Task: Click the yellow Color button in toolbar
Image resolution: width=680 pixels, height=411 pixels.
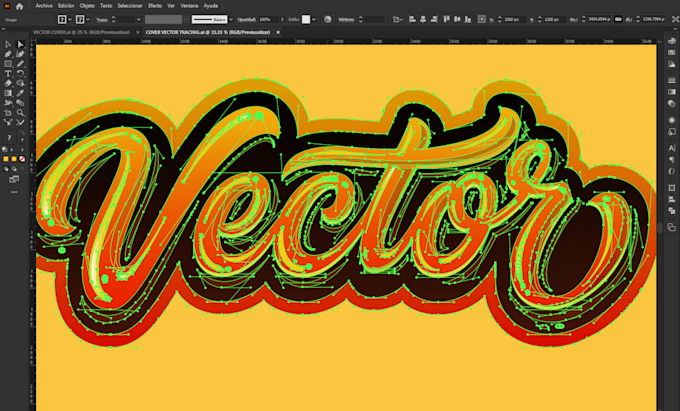Action: click(x=6, y=159)
